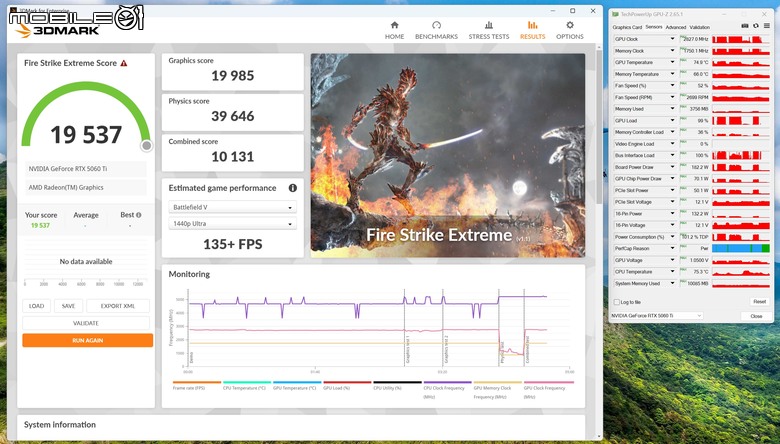The height and width of the screenshot is (444, 780).
Task: Click the warning triangle beside Fire Strike Extreme Score
Action: [124, 63]
